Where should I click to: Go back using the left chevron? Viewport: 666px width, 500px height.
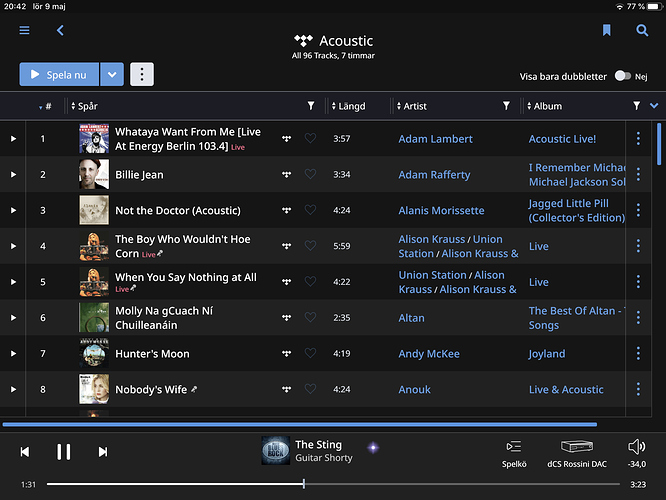coord(60,30)
